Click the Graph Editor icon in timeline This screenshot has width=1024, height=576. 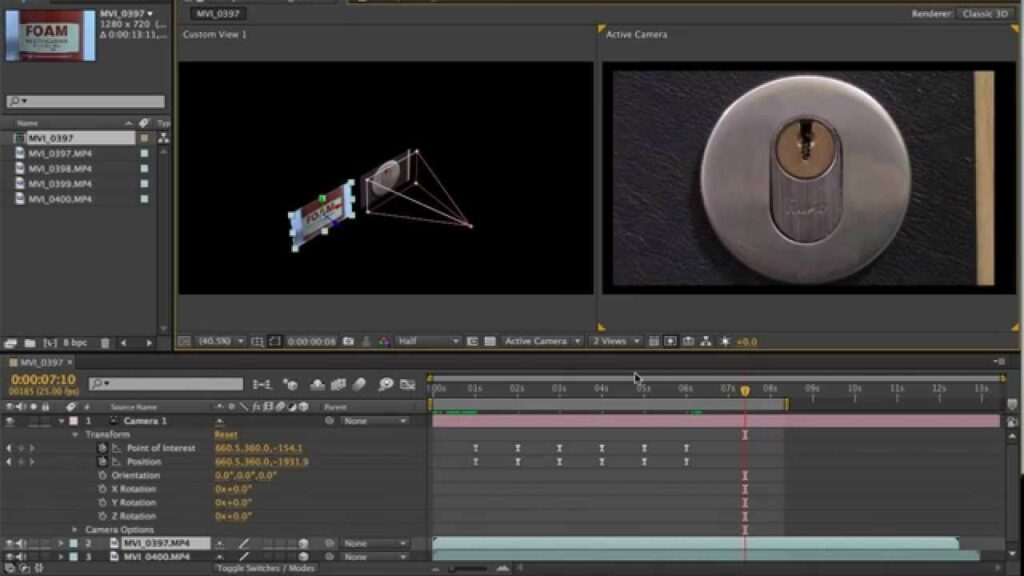pyautogui.click(x=408, y=384)
